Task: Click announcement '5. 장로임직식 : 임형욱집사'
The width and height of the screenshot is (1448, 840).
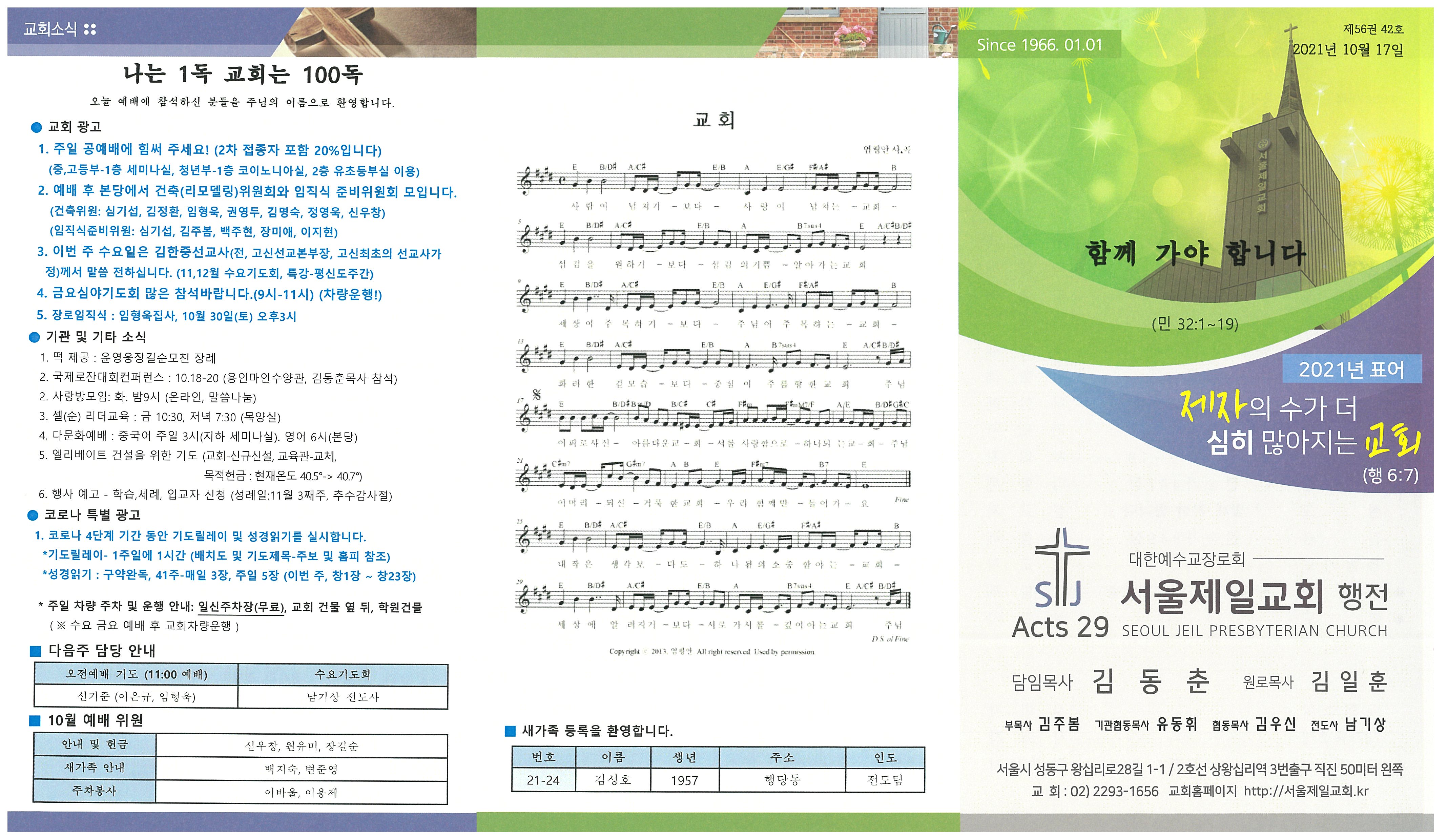Action: (x=167, y=316)
